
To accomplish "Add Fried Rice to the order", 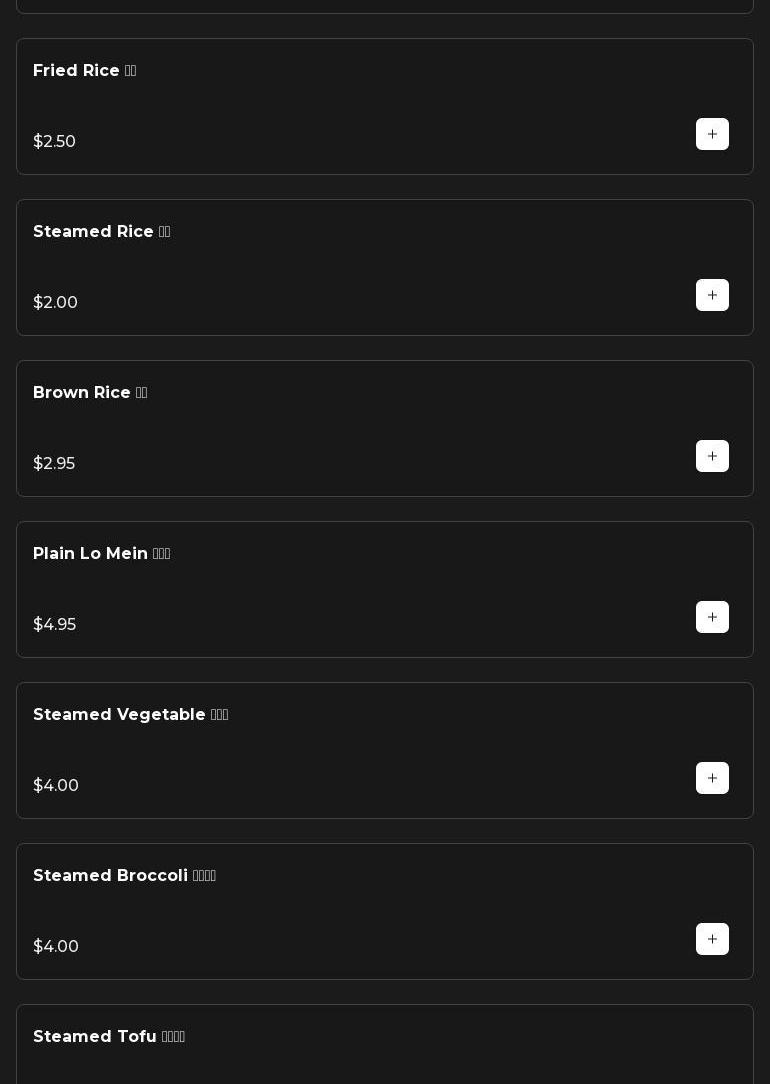I will (712, 134).
